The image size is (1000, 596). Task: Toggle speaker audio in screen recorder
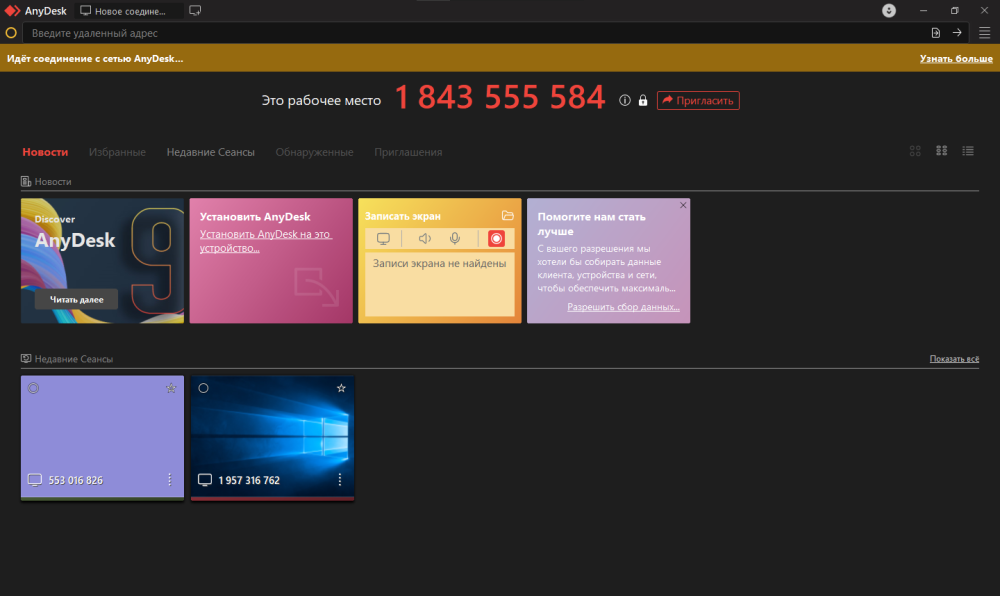425,238
